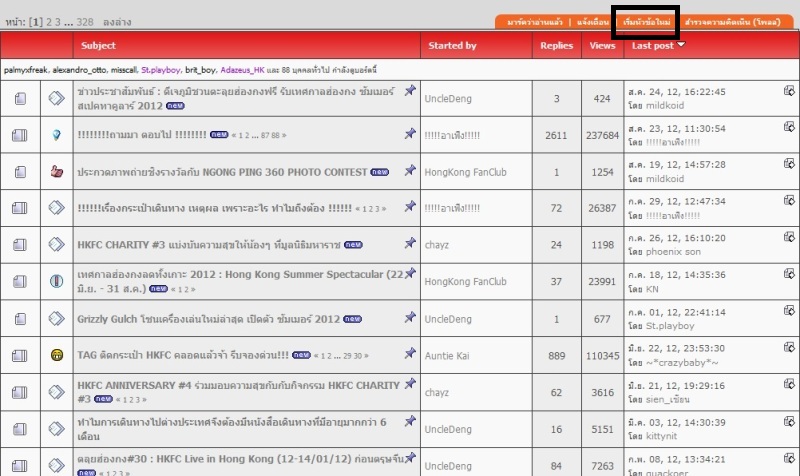The width and height of the screenshot is (800, 476).
Task: Click the new badge on NGONG PING topic
Action: pos(380,172)
